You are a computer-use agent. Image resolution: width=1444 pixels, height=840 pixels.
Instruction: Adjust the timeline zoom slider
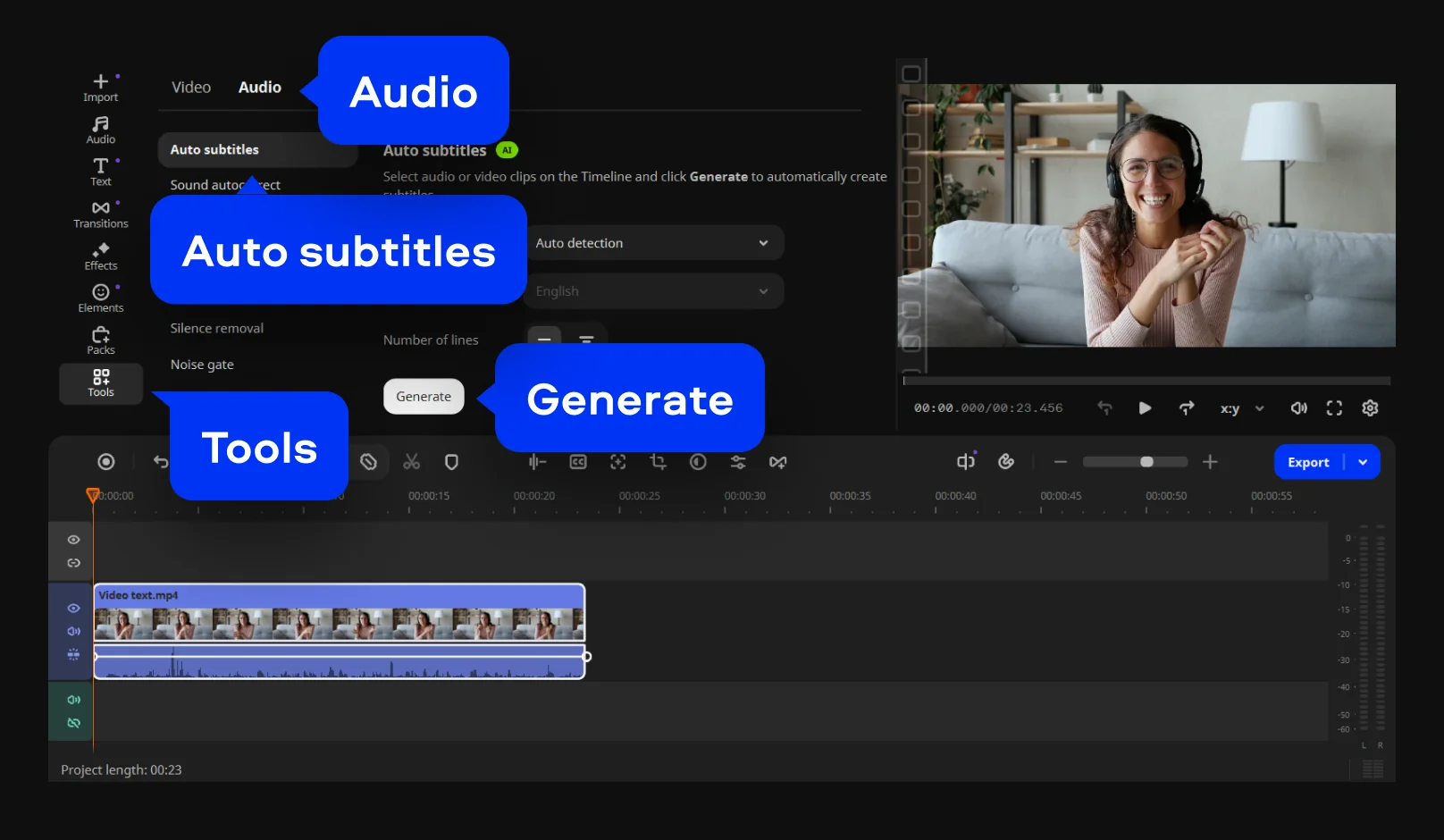pos(1135,462)
